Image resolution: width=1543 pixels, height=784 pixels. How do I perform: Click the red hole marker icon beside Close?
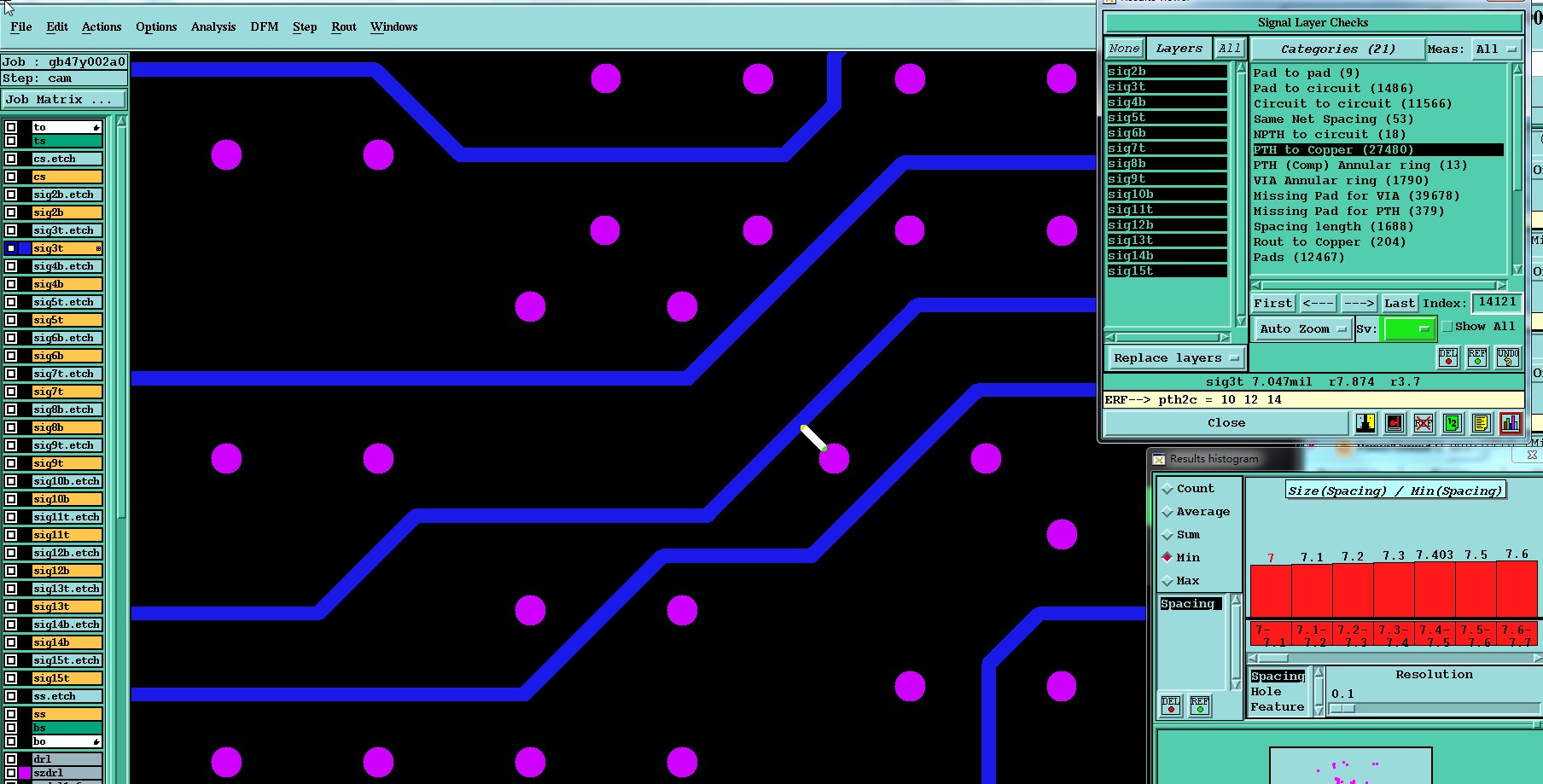tap(1395, 423)
